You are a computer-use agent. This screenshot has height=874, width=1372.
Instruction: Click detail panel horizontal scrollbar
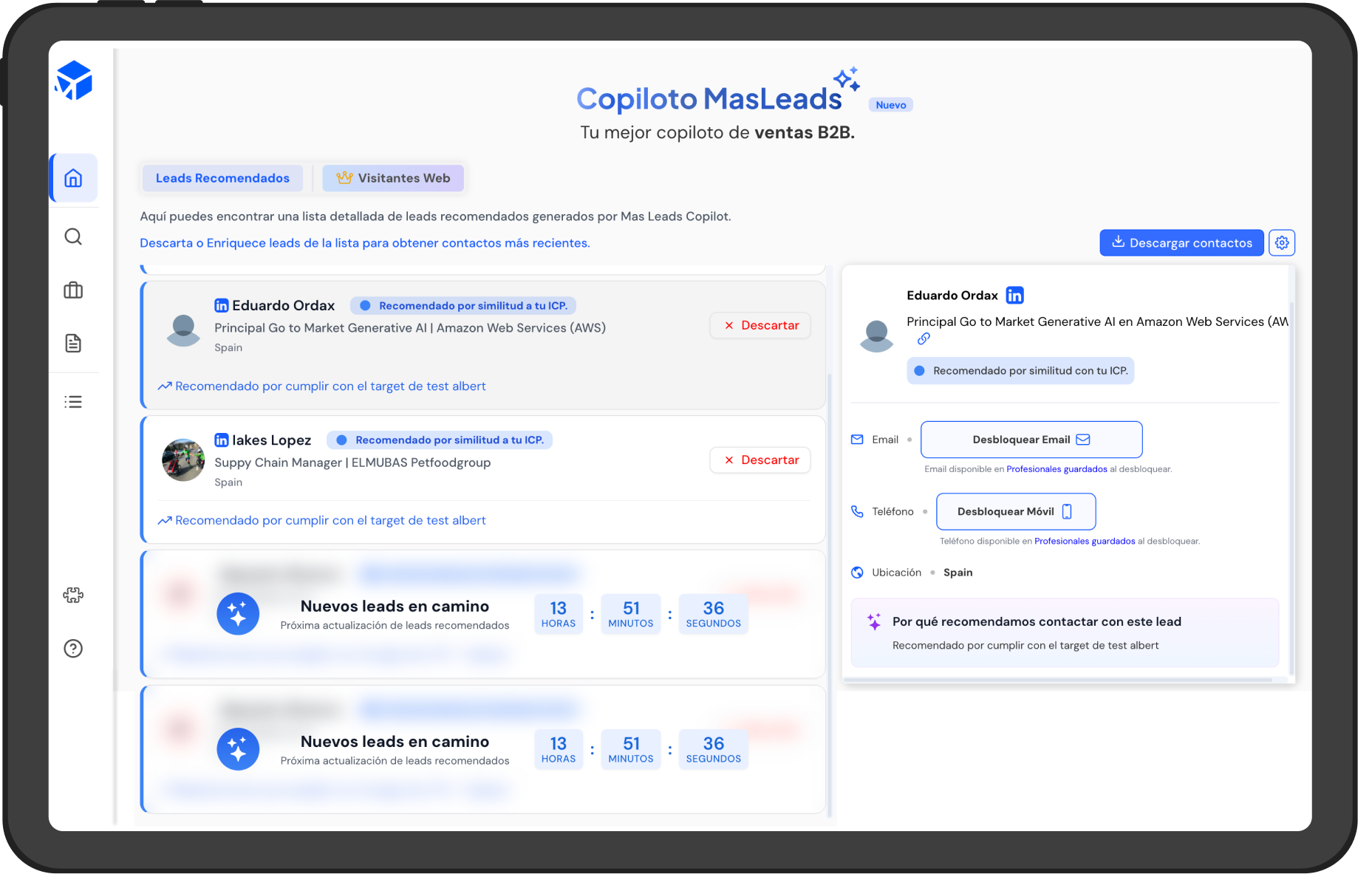point(1058,680)
